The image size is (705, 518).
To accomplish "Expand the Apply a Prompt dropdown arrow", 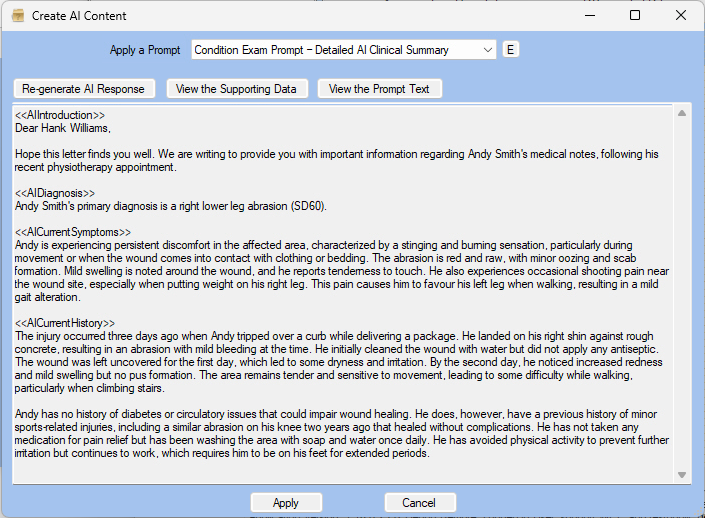I will click(x=487, y=50).
